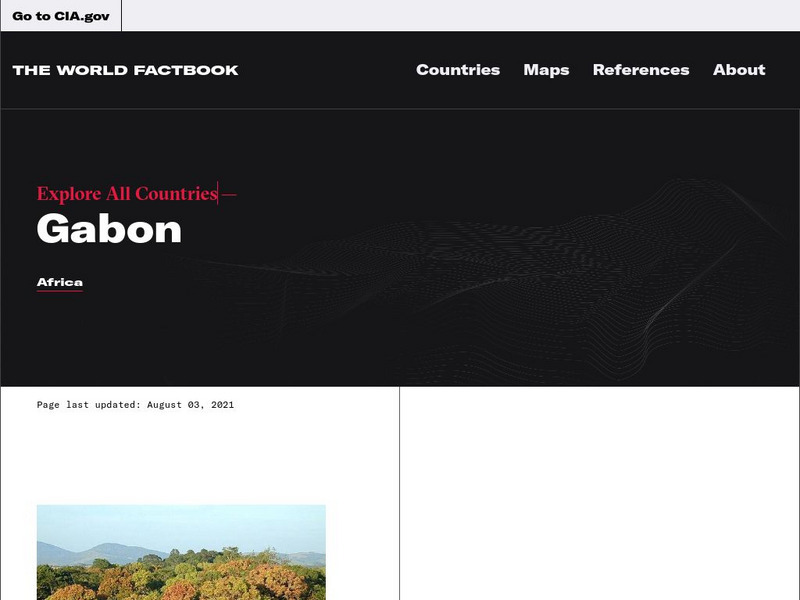
Task: Click the blank gray bar beside Go to CIA.gov
Action: coord(460,15)
